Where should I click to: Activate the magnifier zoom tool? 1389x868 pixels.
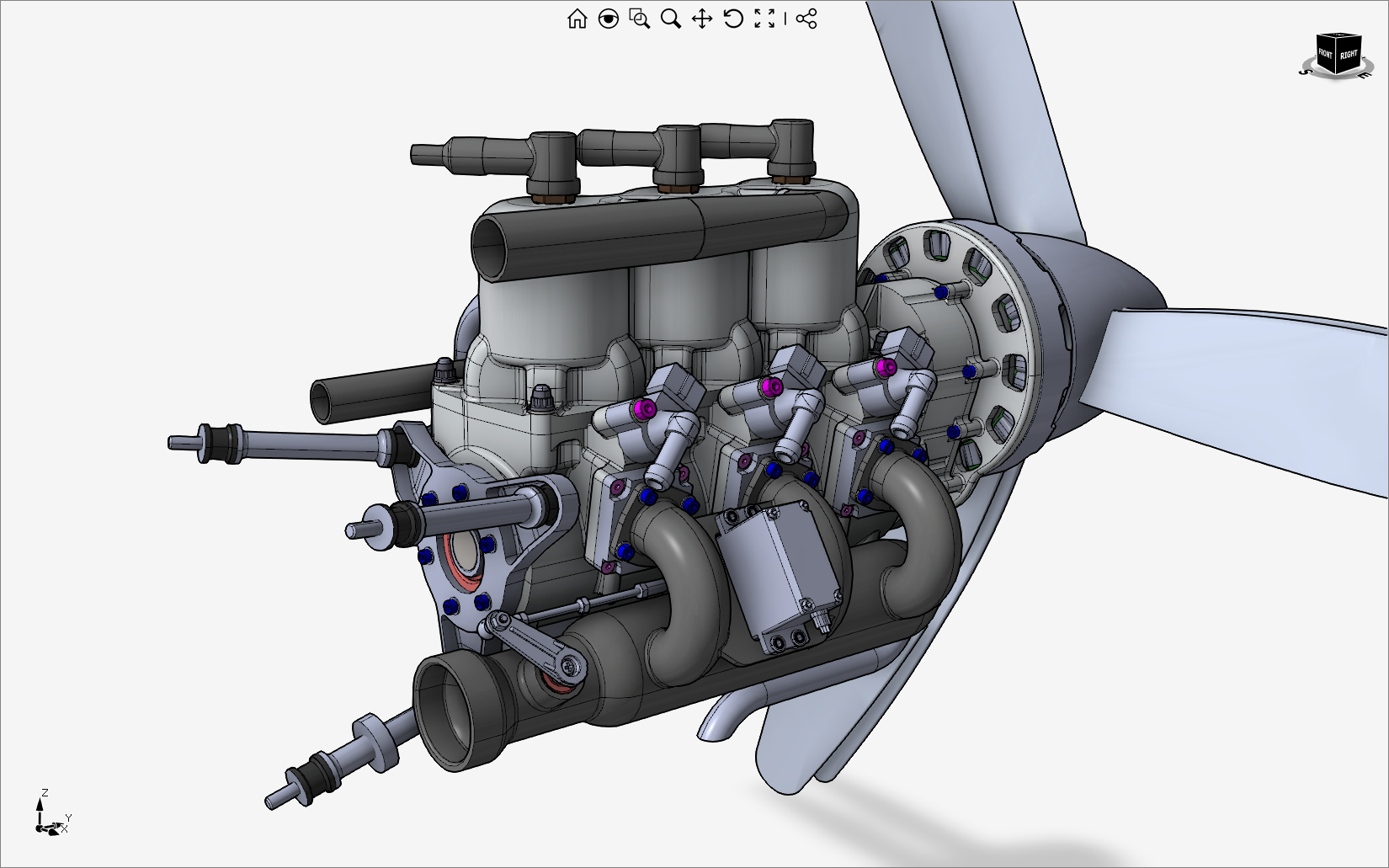(670, 19)
